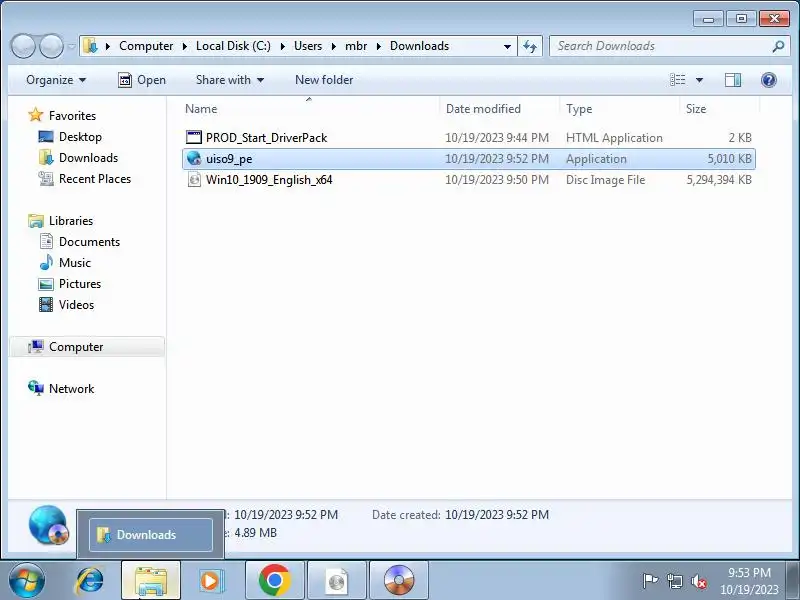The width and height of the screenshot is (800, 600).
Task: Open the view options dropdown arrow
Action: tap(699, 80)
